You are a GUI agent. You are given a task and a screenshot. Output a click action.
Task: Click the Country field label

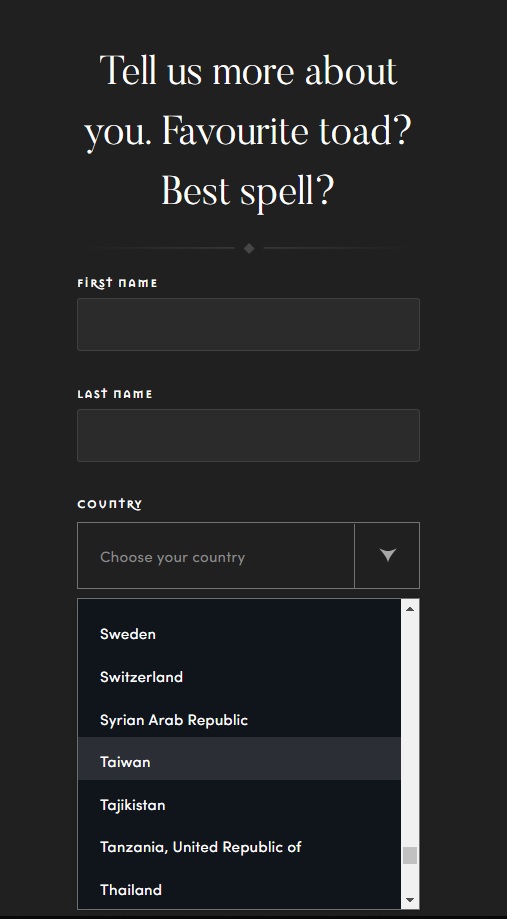[110, 504]
